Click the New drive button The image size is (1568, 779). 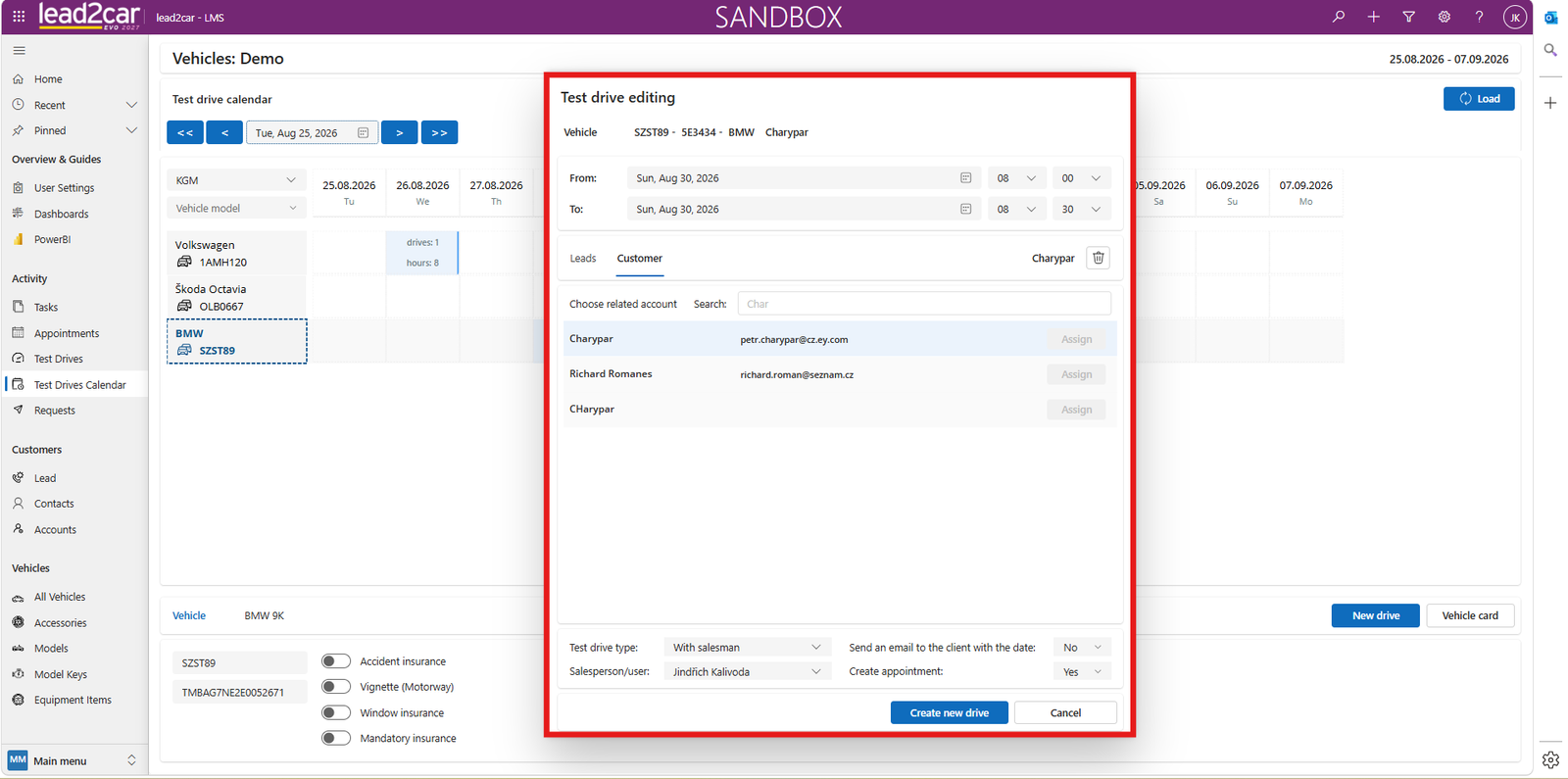point(1375,615)
